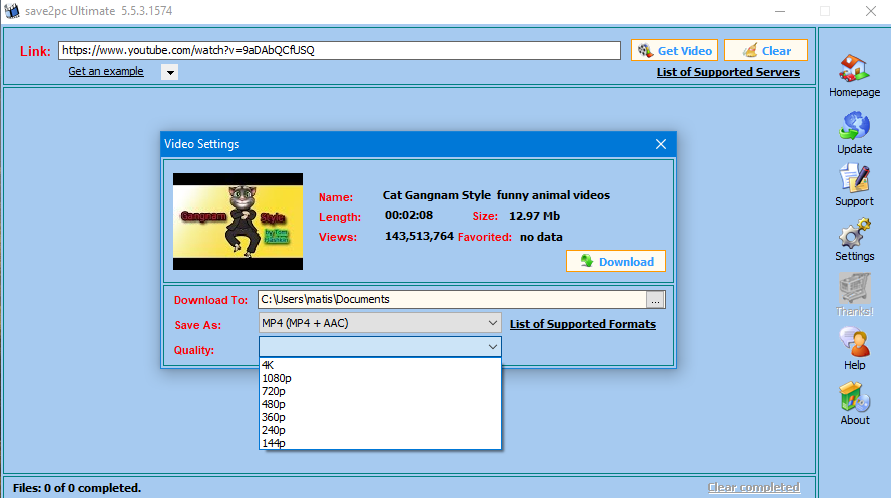Screen dimensions: 891x498
Task: Select 144p quality option
Action: click(x=380, y=443)
